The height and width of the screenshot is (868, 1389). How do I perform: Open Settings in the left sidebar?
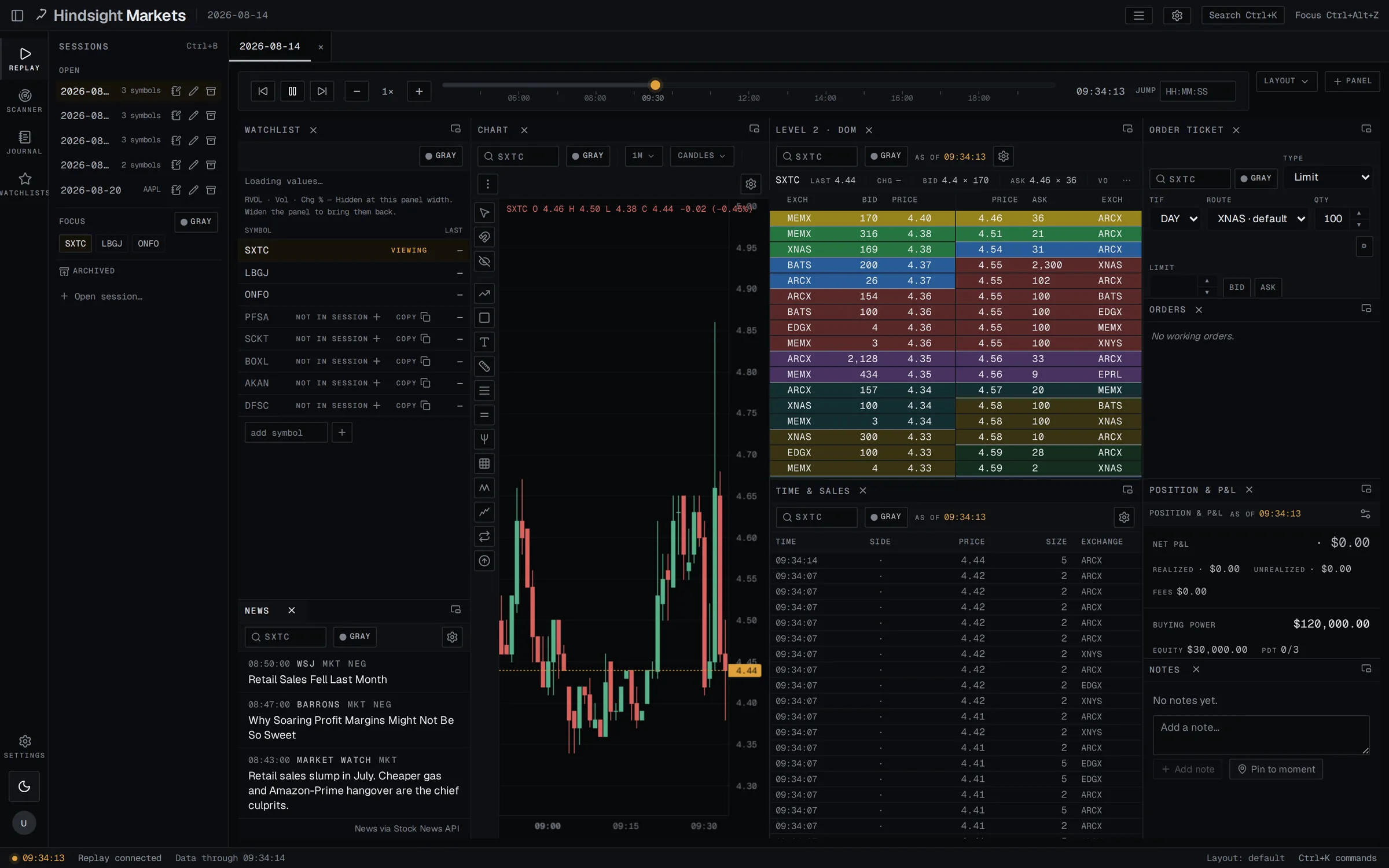24,746
